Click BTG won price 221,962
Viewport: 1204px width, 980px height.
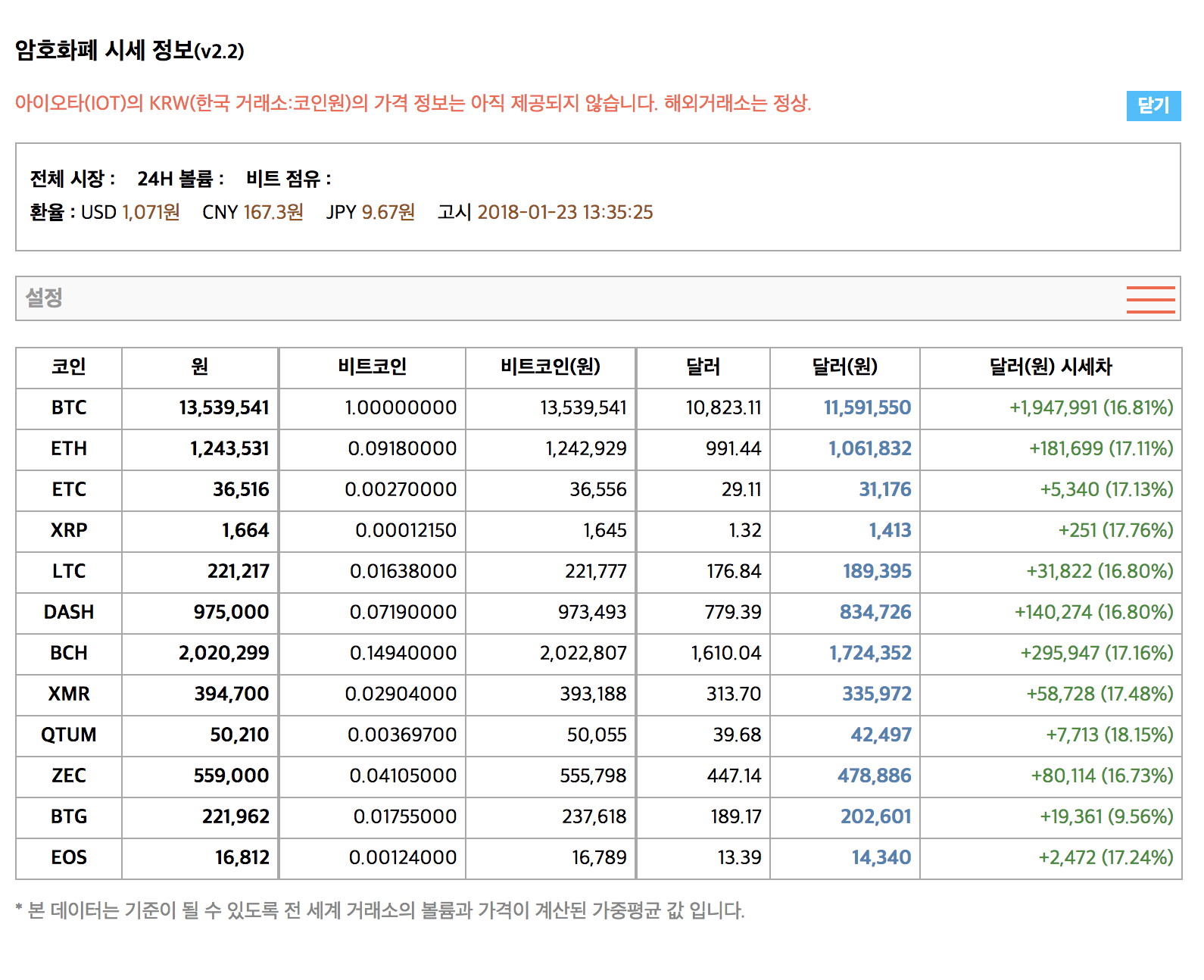coord(236,817)
